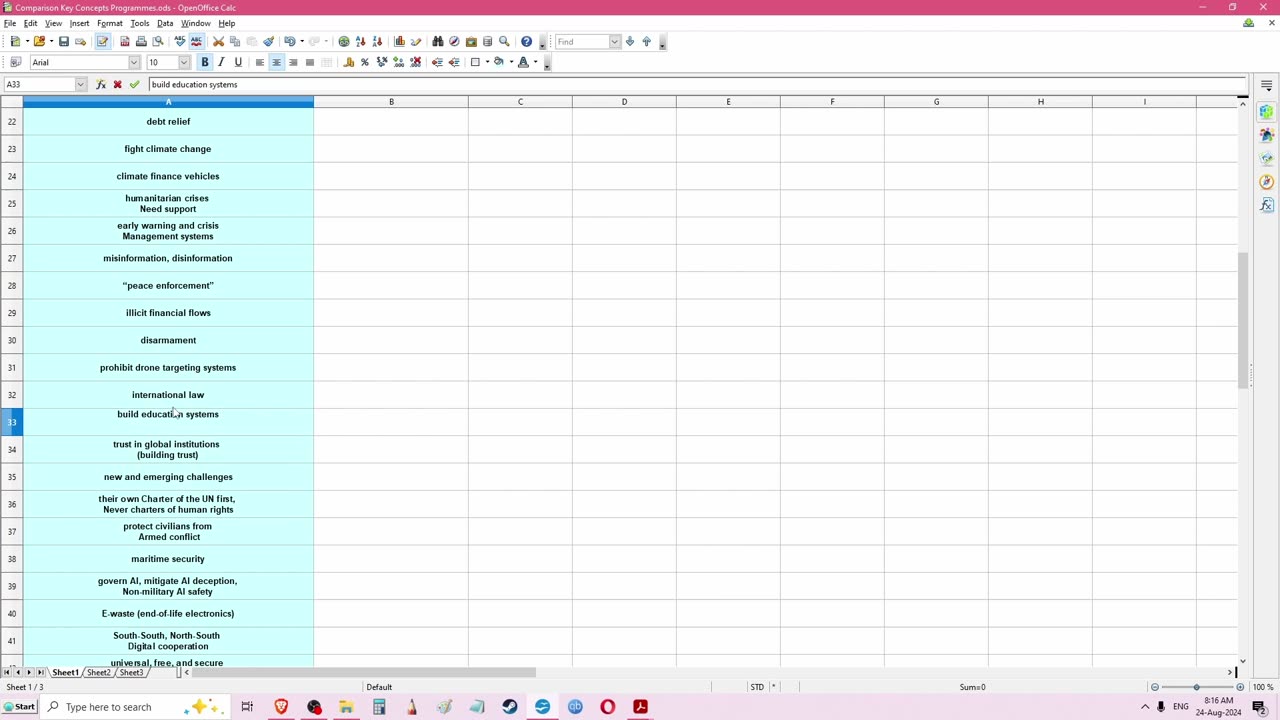The height and width of the screenshot is (720, 1280).
Task: Click the Function Wizard fx icon
Action: click(x=101, y=85)
